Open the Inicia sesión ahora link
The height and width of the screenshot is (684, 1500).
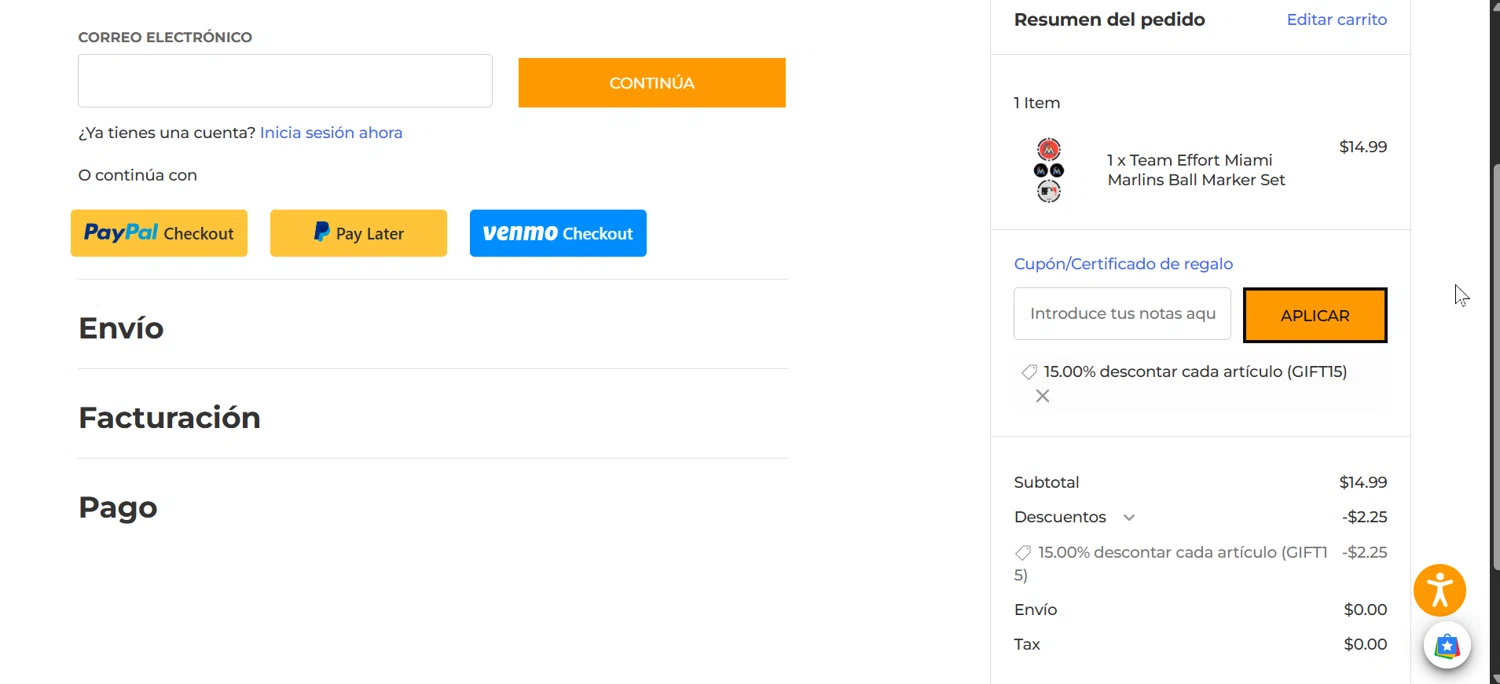(x=331, y=133)
